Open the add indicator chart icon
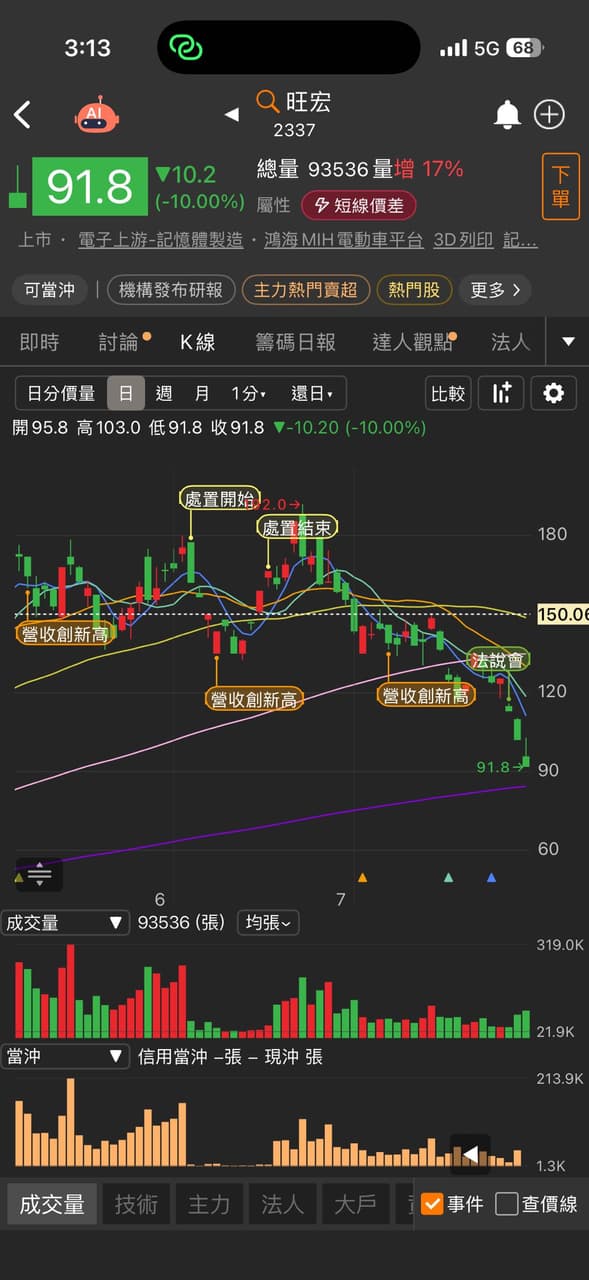Viewport: 589px width, 1280px height. [501, 393]
